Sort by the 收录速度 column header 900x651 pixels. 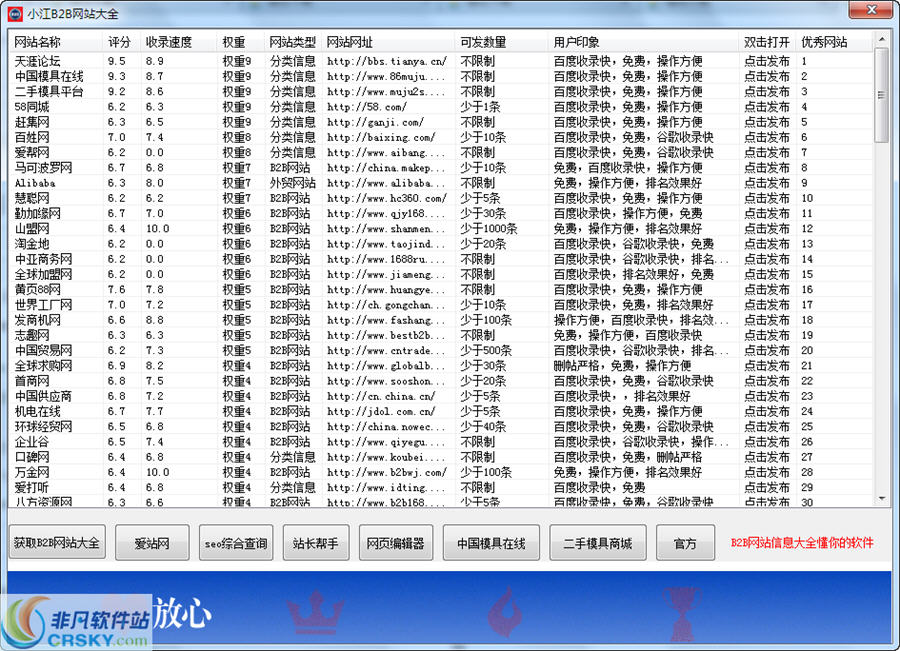(179, 42)
